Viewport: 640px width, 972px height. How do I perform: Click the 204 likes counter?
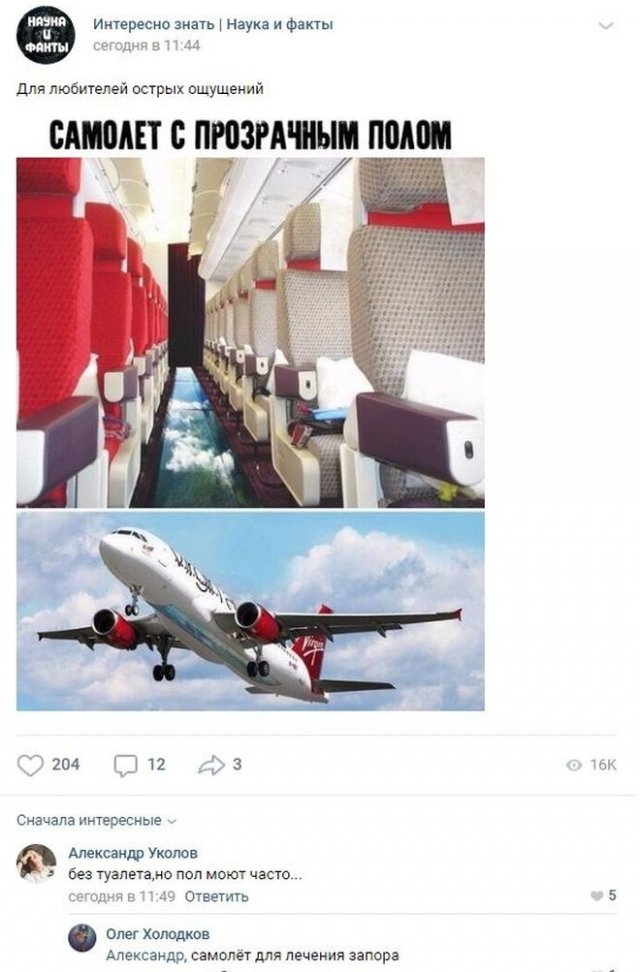[66, 765]
